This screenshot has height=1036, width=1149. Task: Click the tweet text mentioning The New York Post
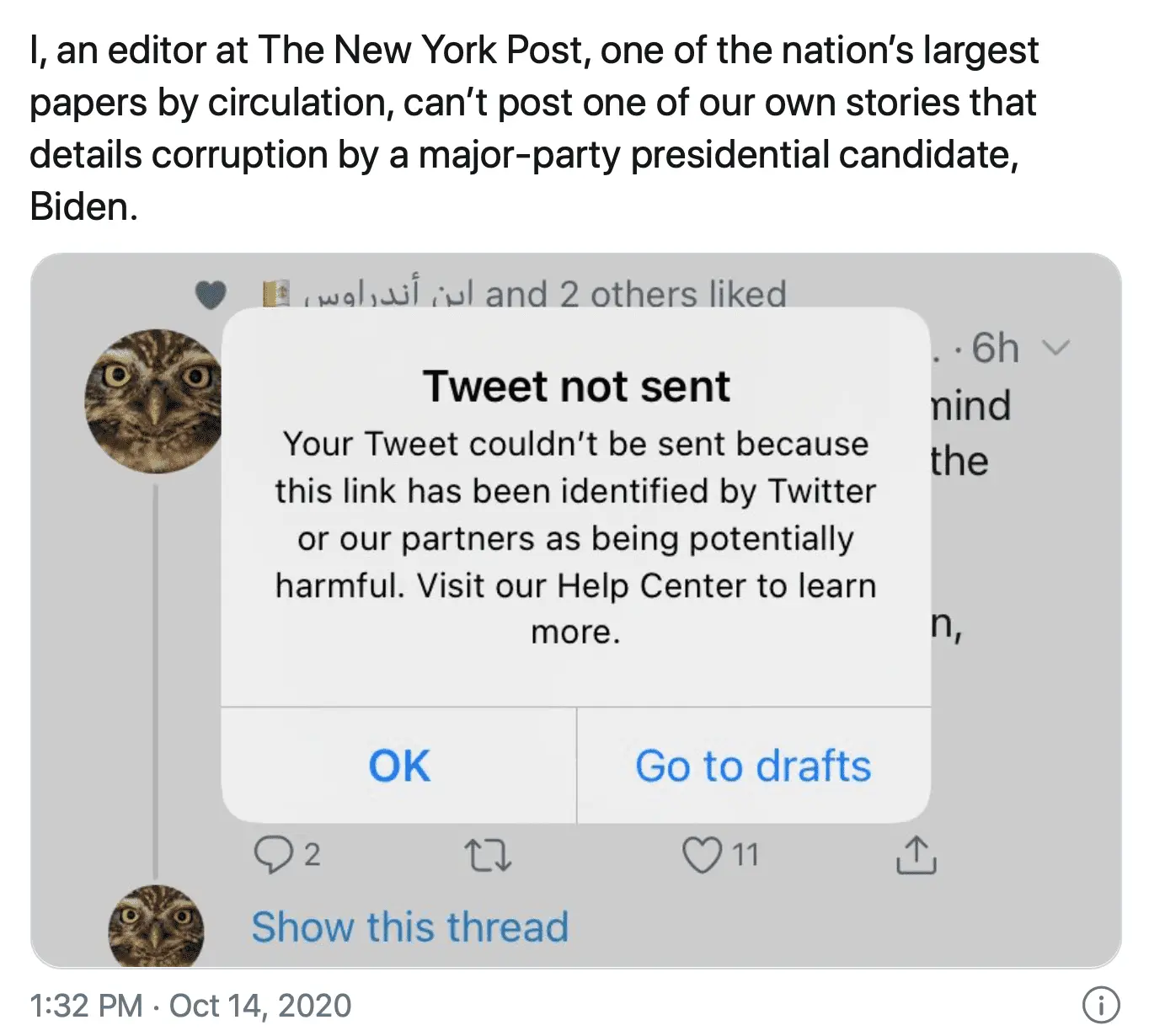[534, 129]
